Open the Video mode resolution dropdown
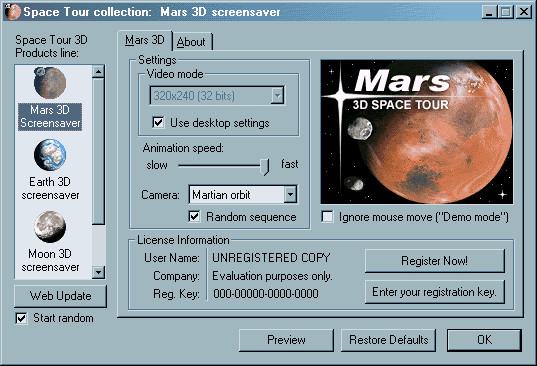The height and width of the screenshot is (366, 537). pyautogui.click(x=217, y=96)
